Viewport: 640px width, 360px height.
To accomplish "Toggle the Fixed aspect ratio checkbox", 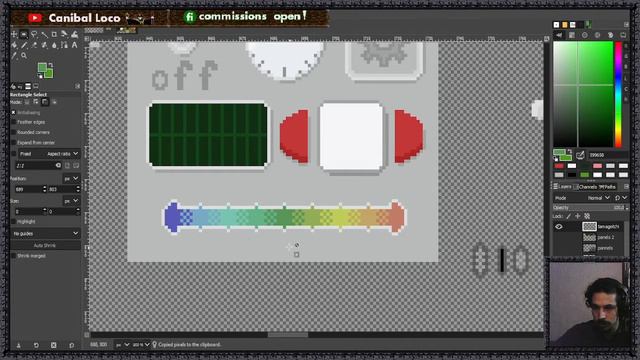I will pyautogui.click(x=13, y=154).
